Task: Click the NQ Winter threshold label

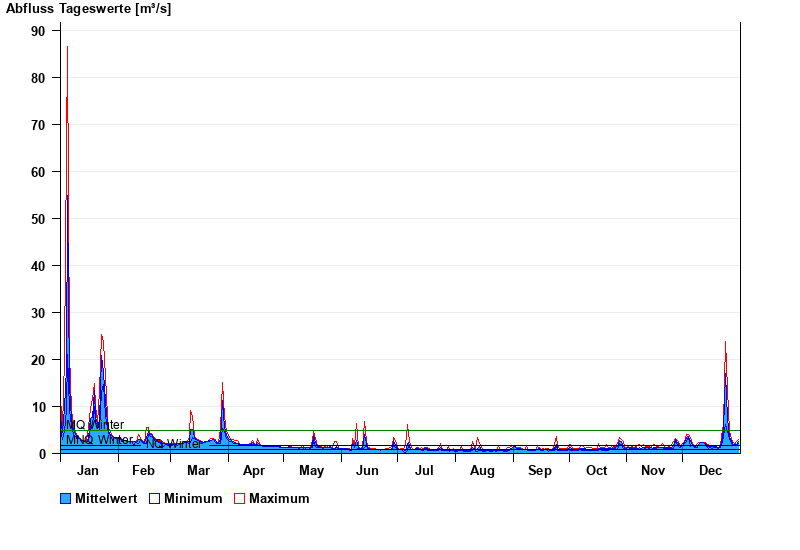Action: pyautogui.click(x=176, y=444)
